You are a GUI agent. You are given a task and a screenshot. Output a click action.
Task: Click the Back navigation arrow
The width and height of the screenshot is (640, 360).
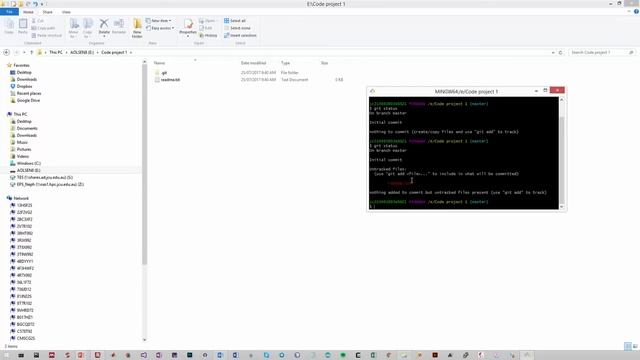coord(7,52)
